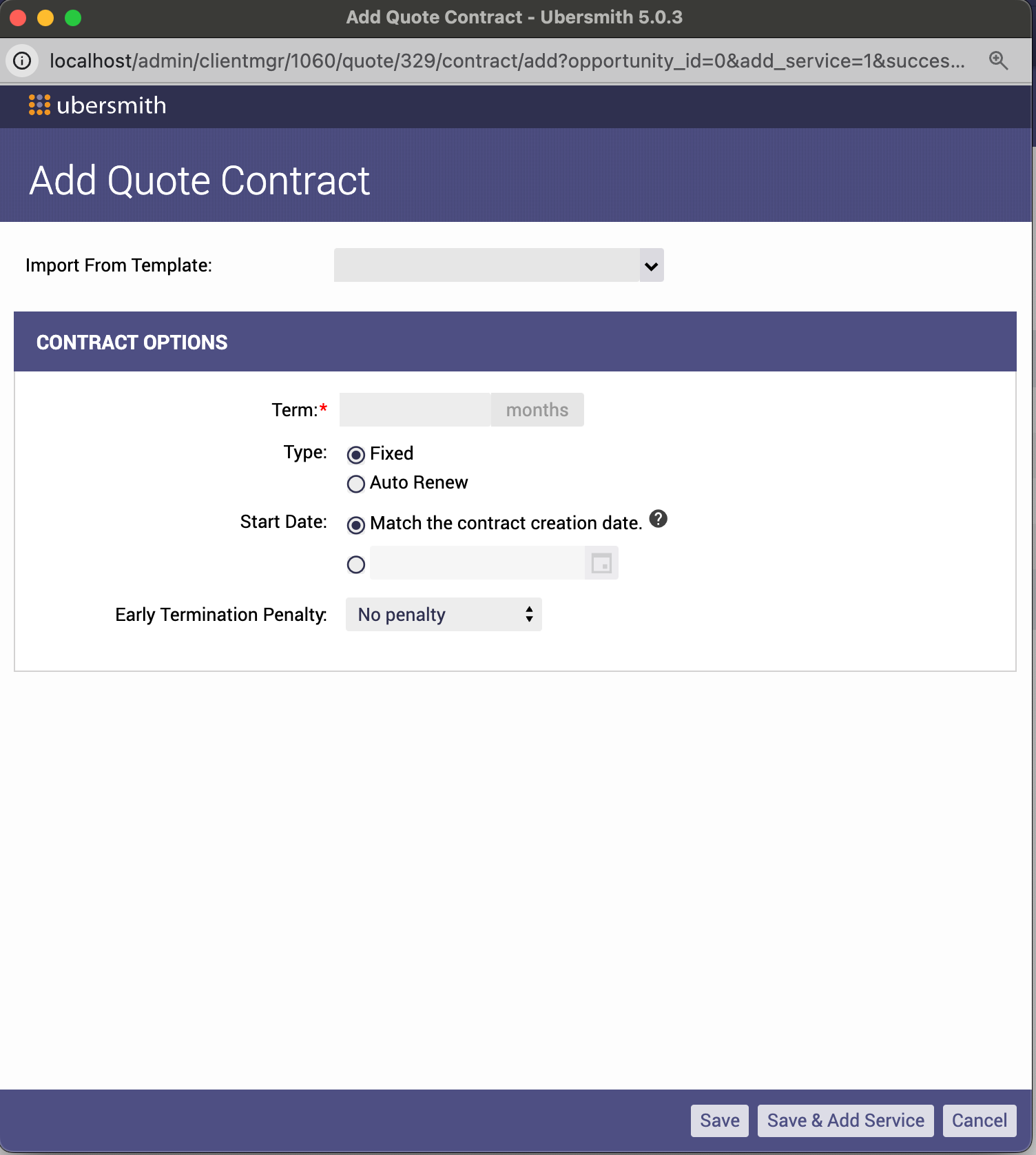Select the custom start date radio button
This screenshot has height=1155, width=1036.
[x=356, y=564]
